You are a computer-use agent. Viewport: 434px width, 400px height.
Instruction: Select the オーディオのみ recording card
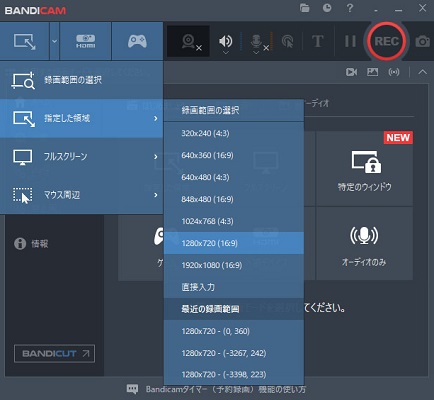364,244
